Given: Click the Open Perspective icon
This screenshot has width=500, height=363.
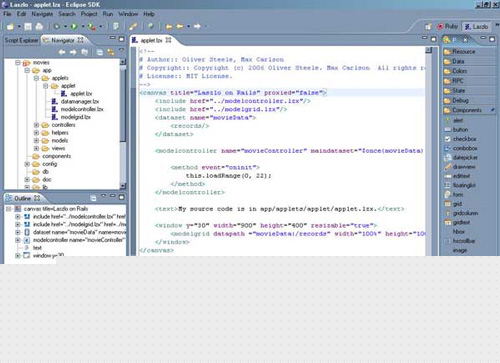Looking at the screenshot, I should (x=428, y=26).
